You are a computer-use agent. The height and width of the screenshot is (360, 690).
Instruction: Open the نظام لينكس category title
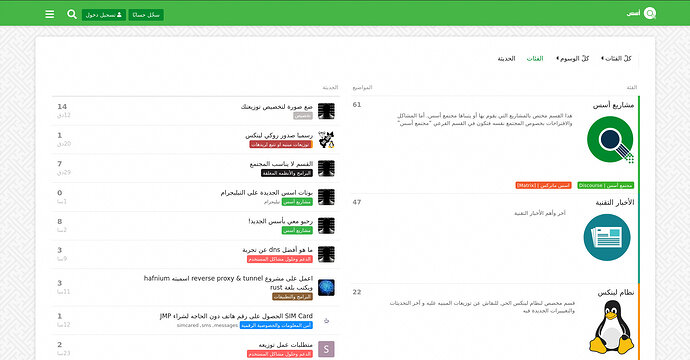(616, 293)
